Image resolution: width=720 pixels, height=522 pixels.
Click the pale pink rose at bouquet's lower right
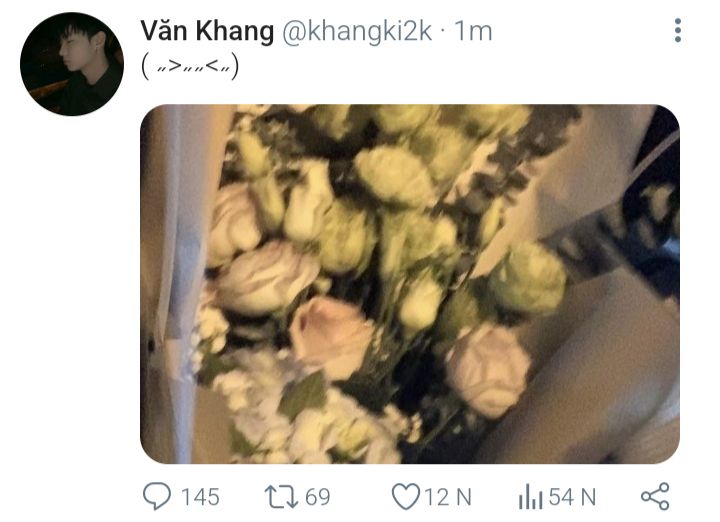coord(488,370)
